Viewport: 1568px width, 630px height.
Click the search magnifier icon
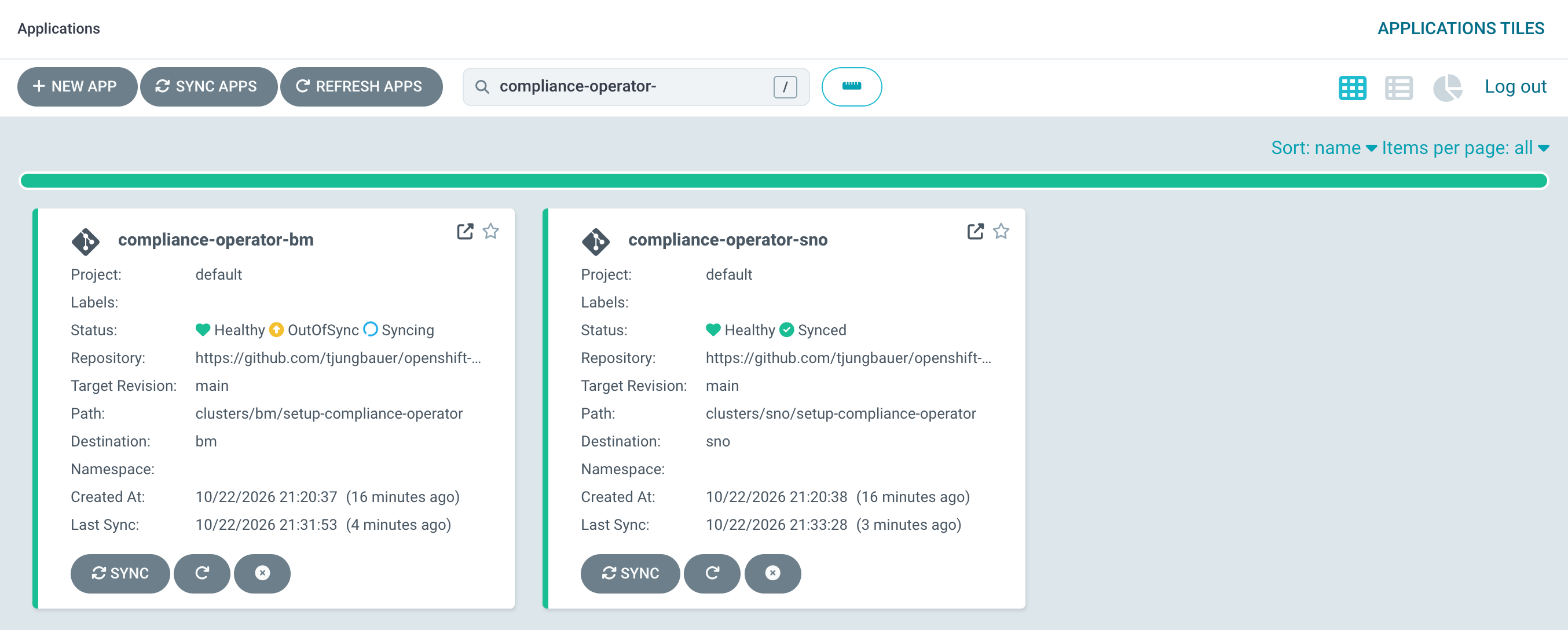click(482, 87)
